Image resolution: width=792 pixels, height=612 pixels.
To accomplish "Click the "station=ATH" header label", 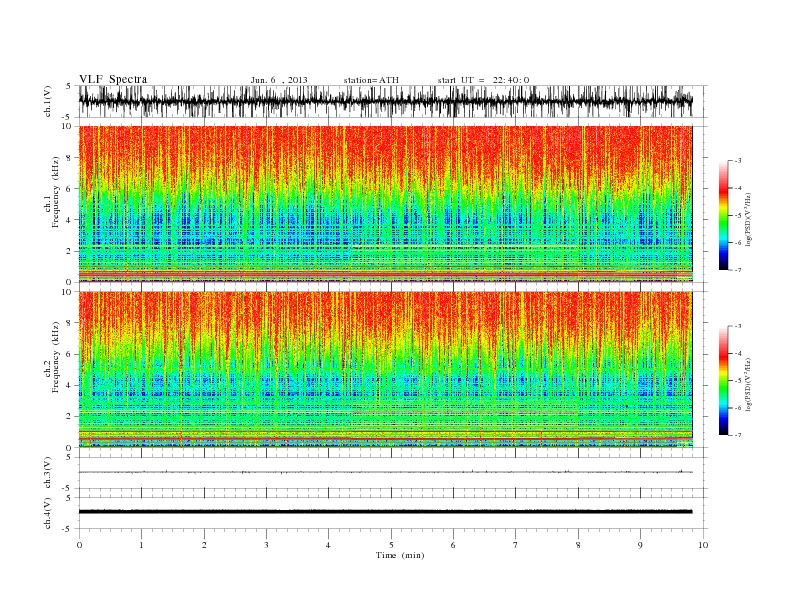I will point(371,80).
